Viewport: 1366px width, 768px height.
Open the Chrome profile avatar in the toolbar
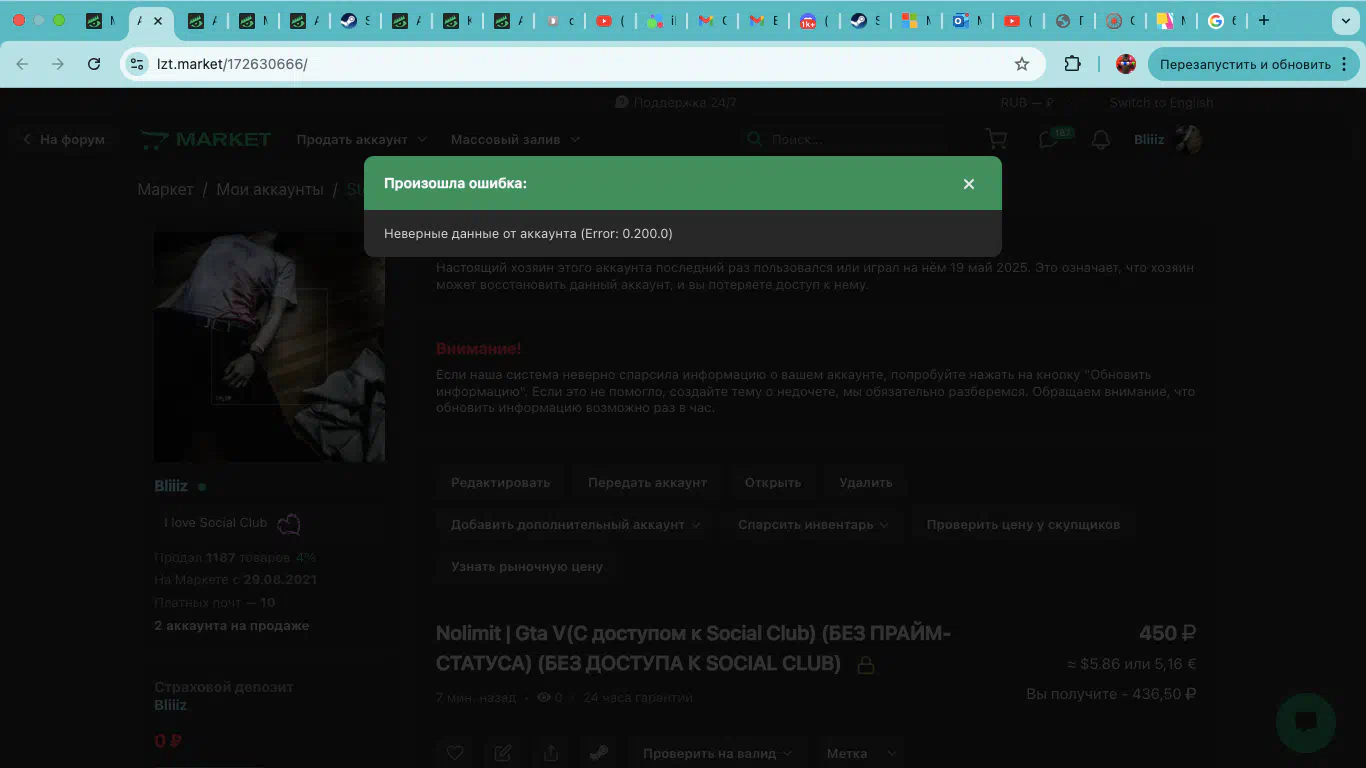(x=1126, y=64)
